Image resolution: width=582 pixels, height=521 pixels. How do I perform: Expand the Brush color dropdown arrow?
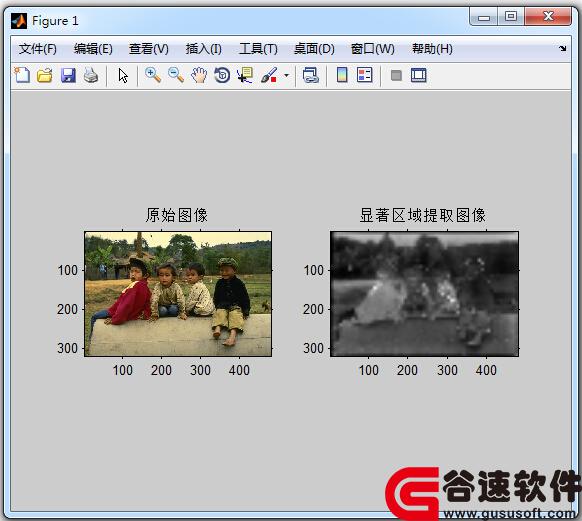(x=286, y=75)
